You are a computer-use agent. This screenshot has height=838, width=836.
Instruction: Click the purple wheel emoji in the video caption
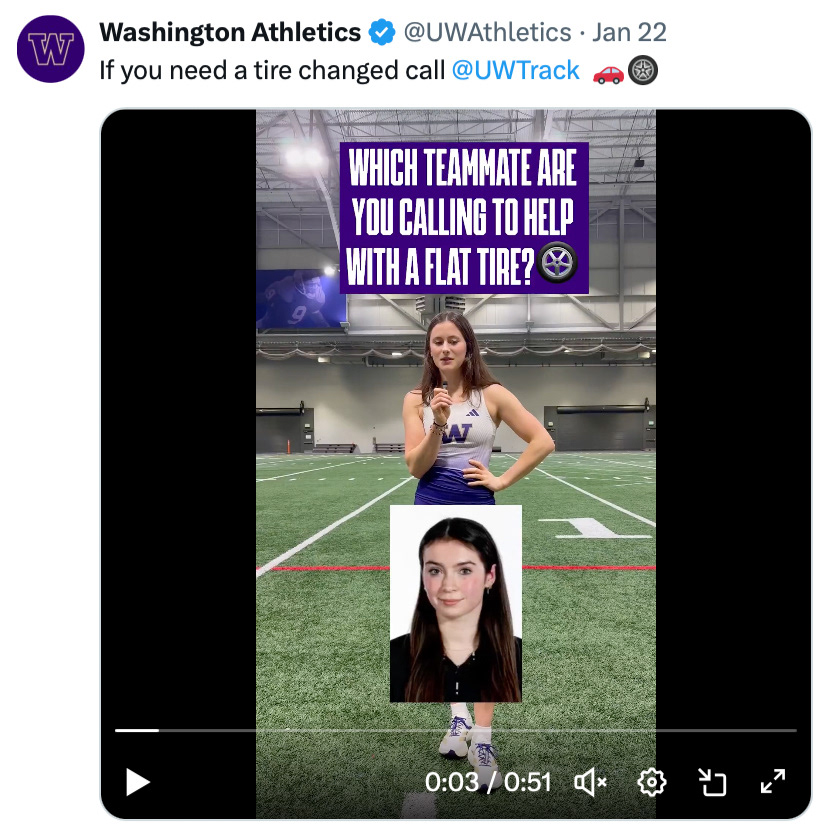pos(558,264)
